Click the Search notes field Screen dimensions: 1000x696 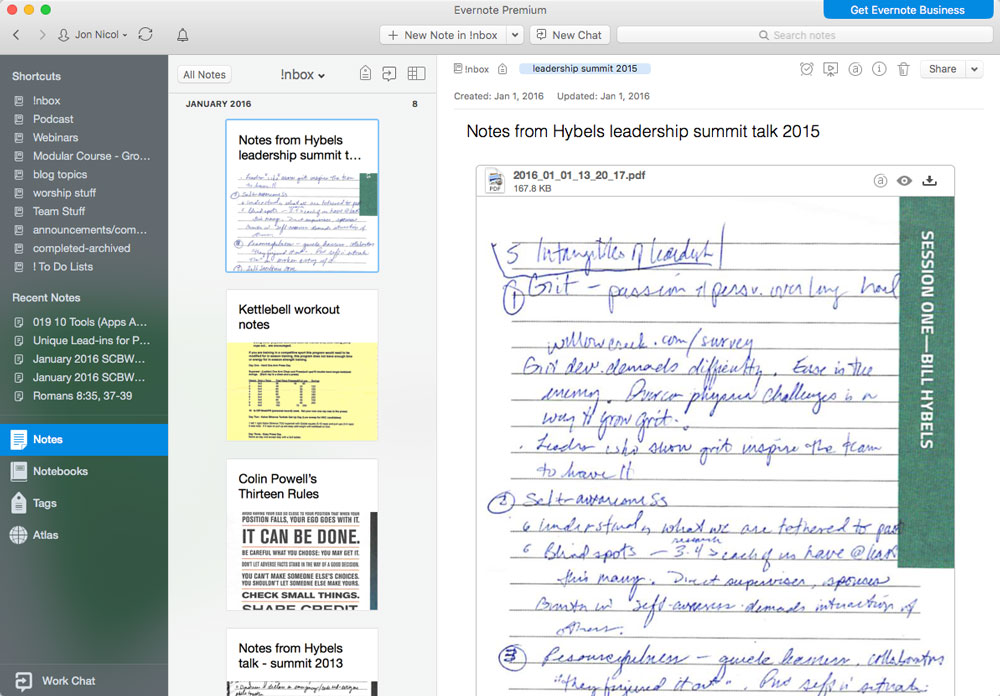805,35
